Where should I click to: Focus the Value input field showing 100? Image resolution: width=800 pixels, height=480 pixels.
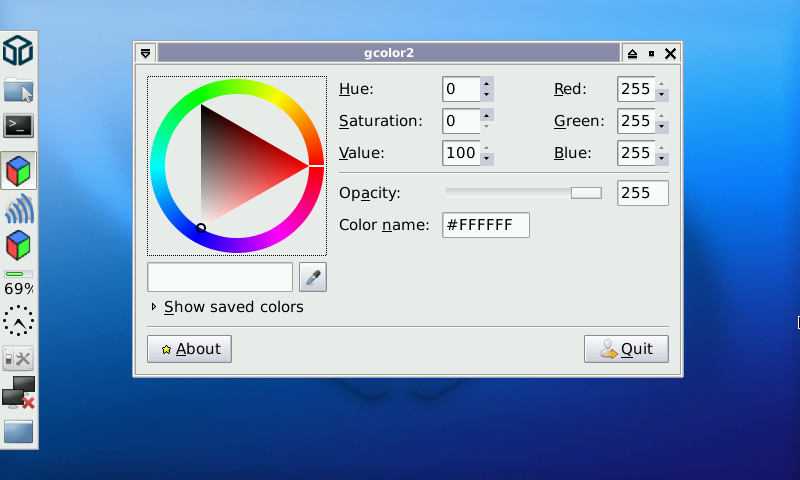461,153
